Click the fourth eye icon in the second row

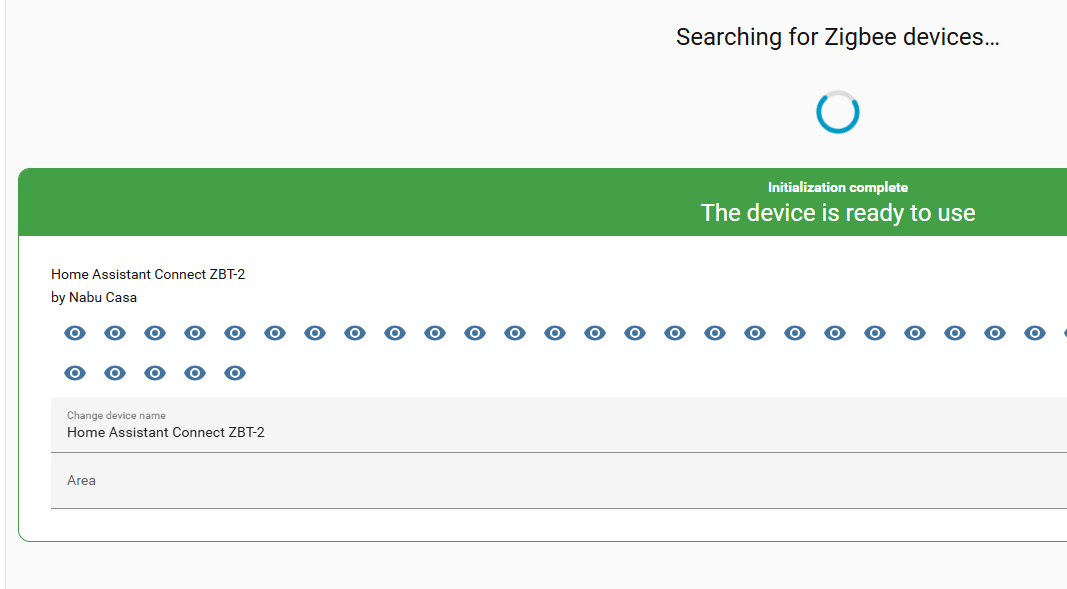pos(195,373)
